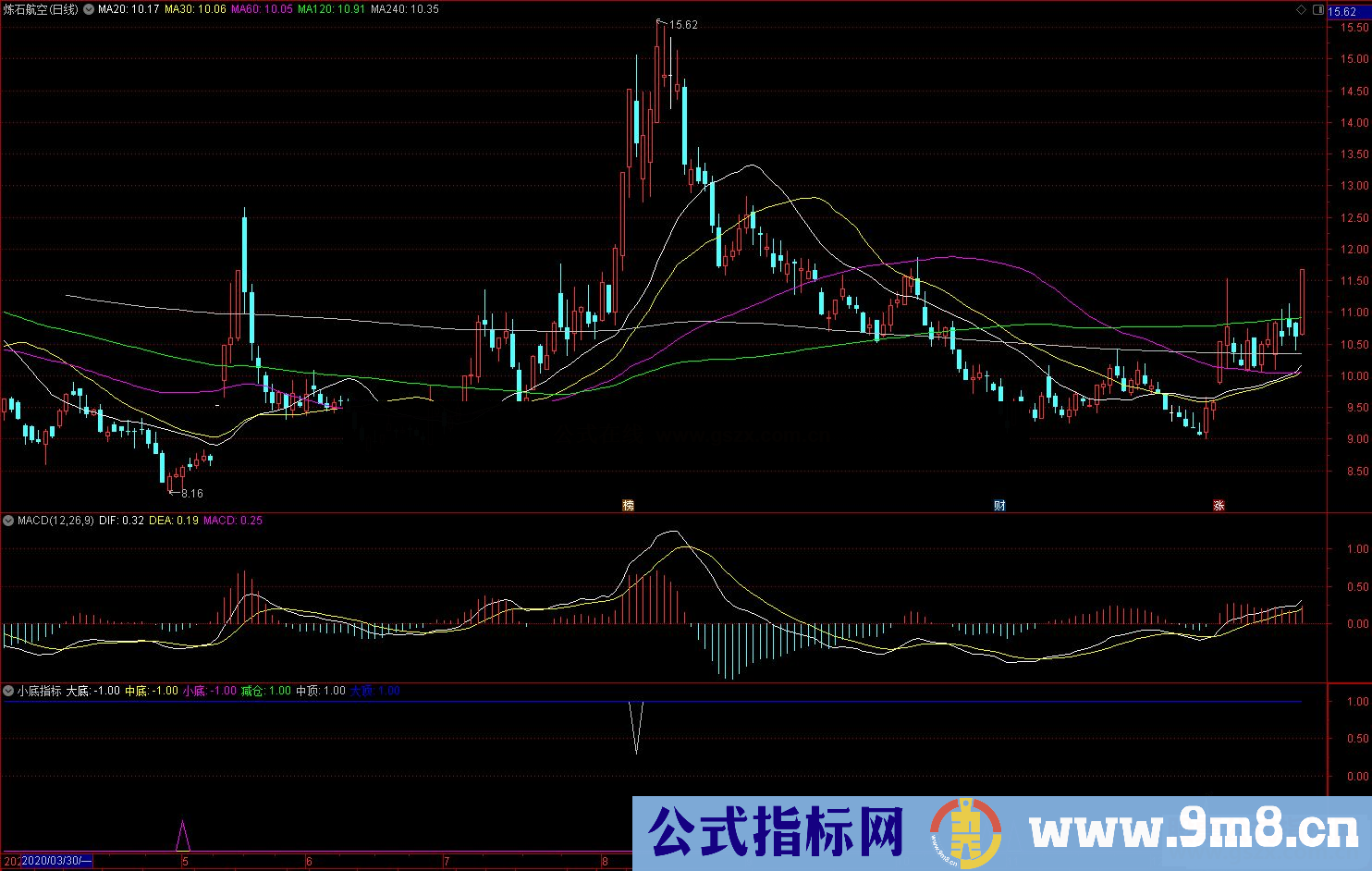Click the 中底: -1.00 value
The height and width of the screenshot is (871, 1372).
[152, 691]
